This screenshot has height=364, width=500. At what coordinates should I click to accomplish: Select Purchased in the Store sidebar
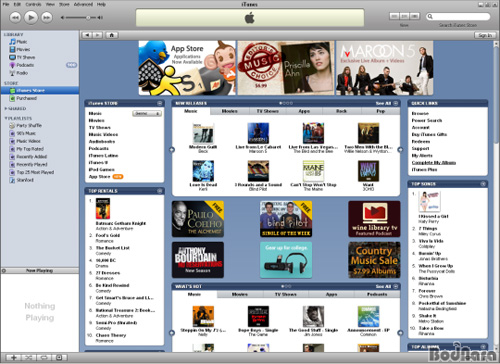tap(26, 98)
